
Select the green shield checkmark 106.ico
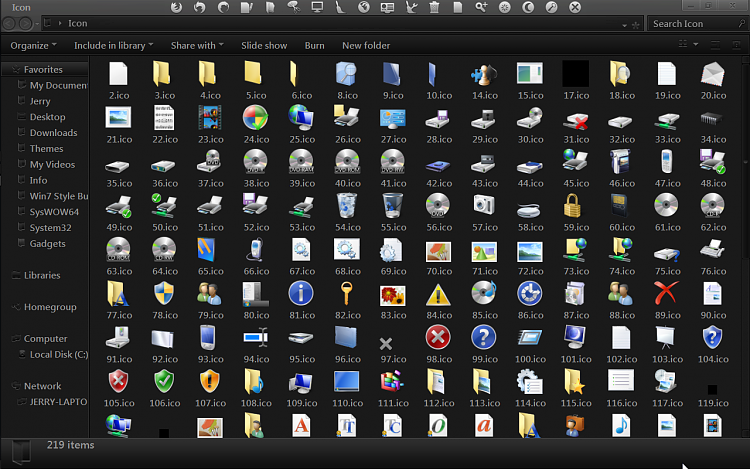point(164,381)
